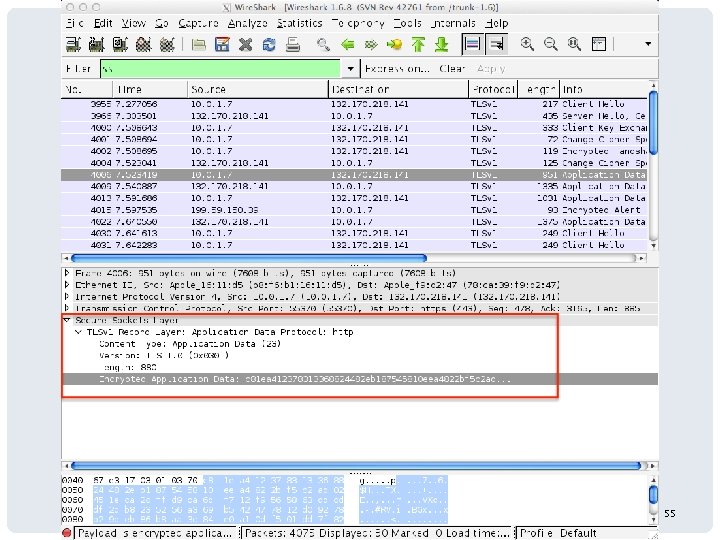Restart the running live capture

coord(167,45)
